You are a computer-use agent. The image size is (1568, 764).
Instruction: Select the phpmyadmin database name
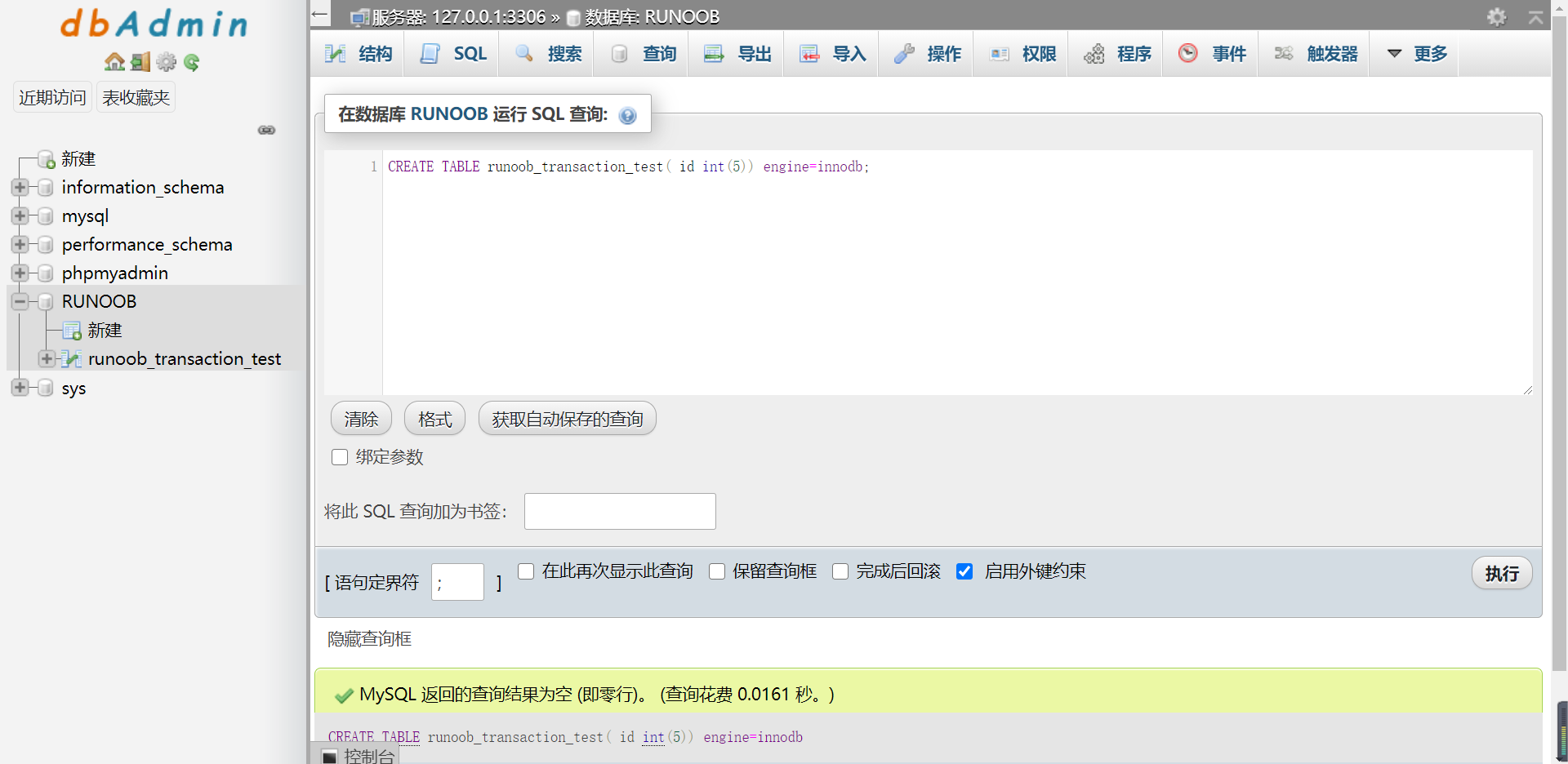(x=115, y=273)
